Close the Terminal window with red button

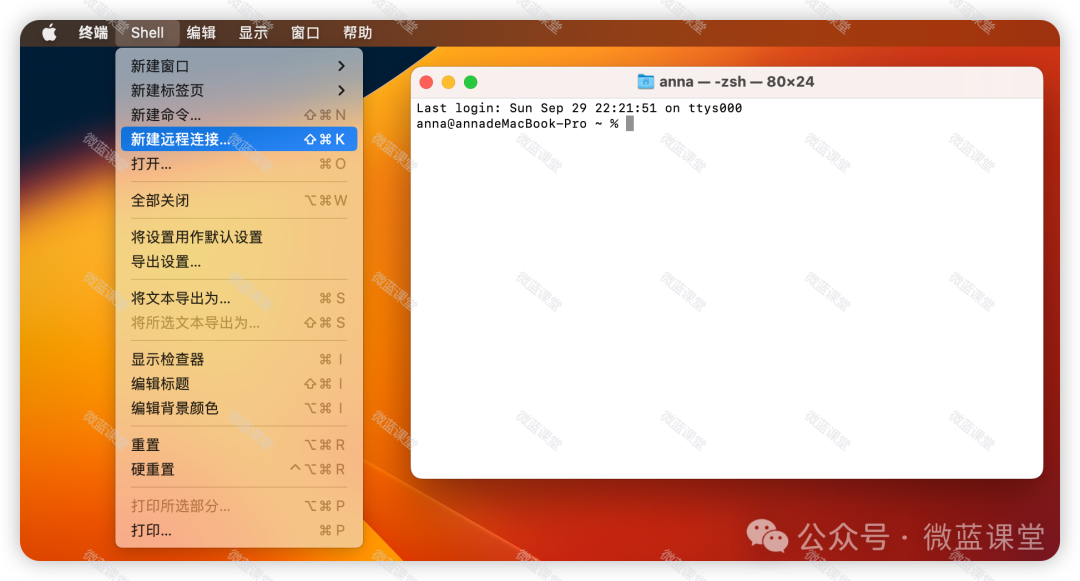click(426, 83)
